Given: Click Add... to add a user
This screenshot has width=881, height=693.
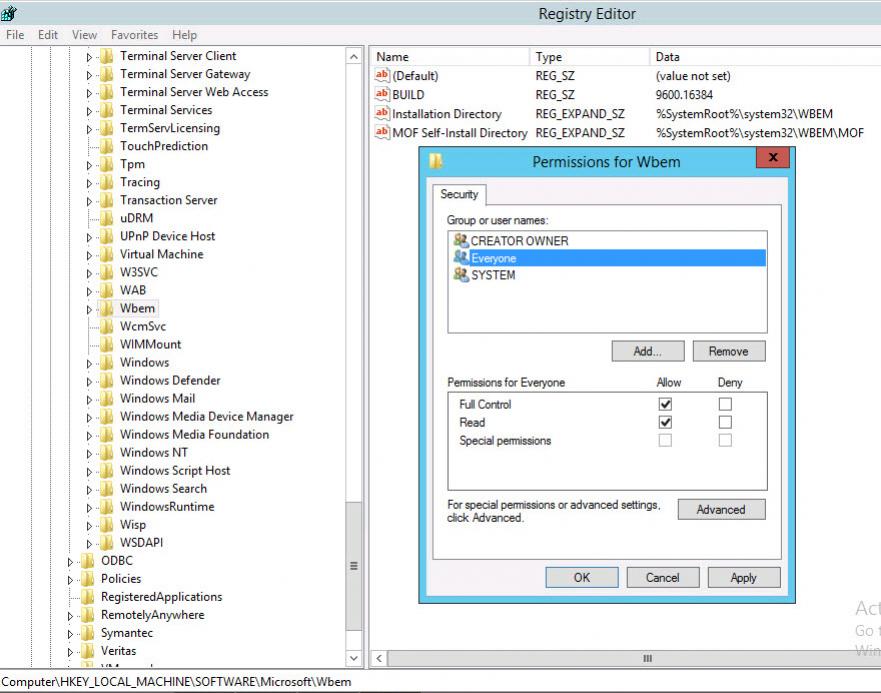Looking at the screenshot, I should point(648,351).
